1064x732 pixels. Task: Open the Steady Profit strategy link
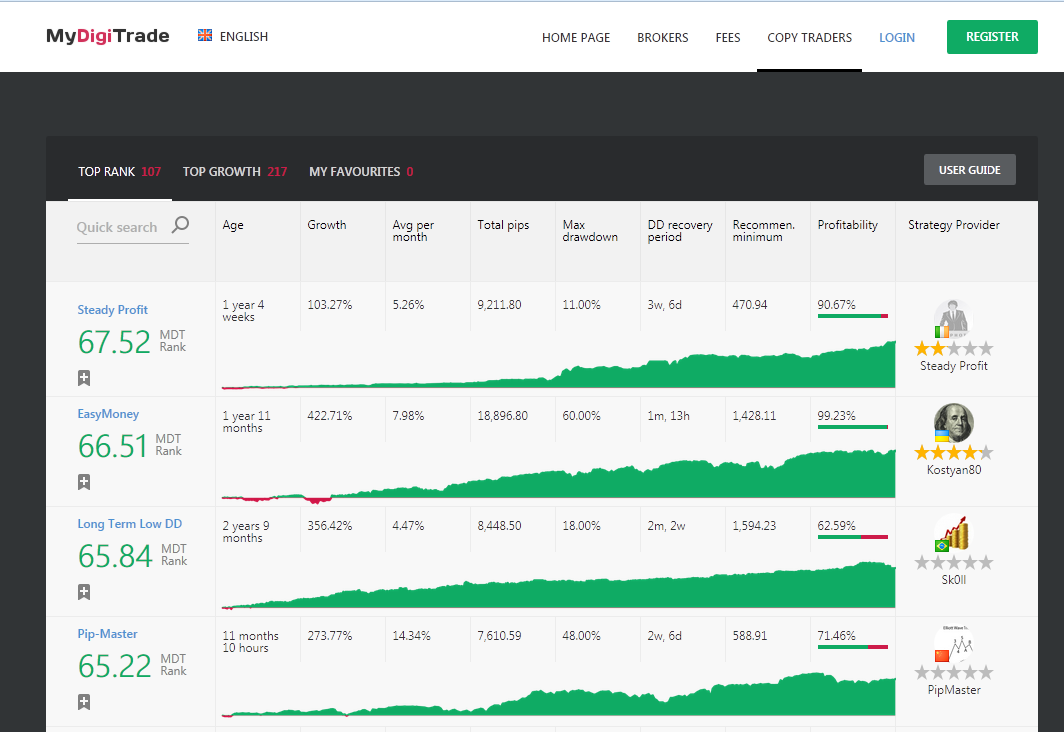coord(113,309)
